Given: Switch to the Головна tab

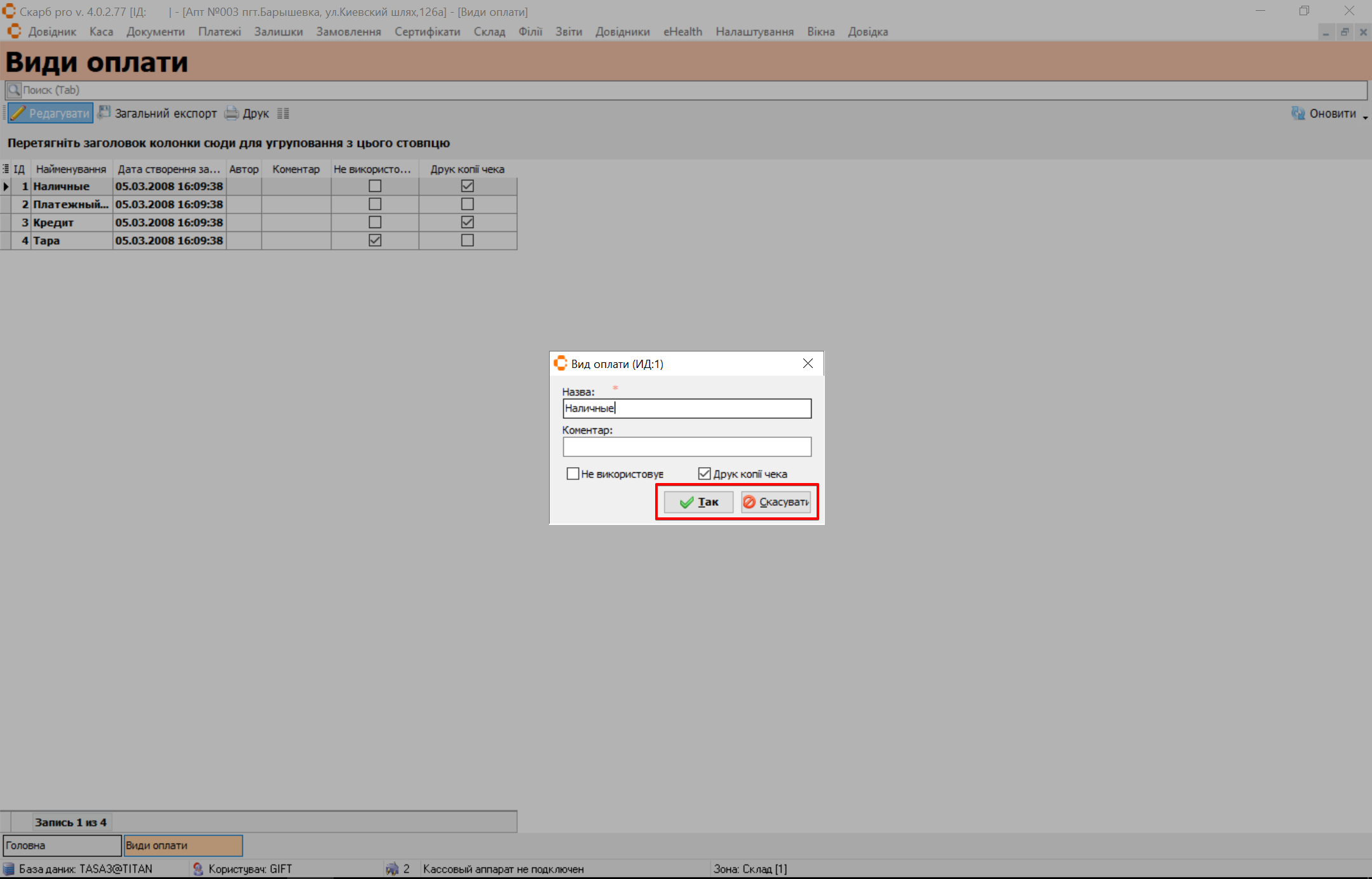Looking at the screenshot, I should (62, 845).
